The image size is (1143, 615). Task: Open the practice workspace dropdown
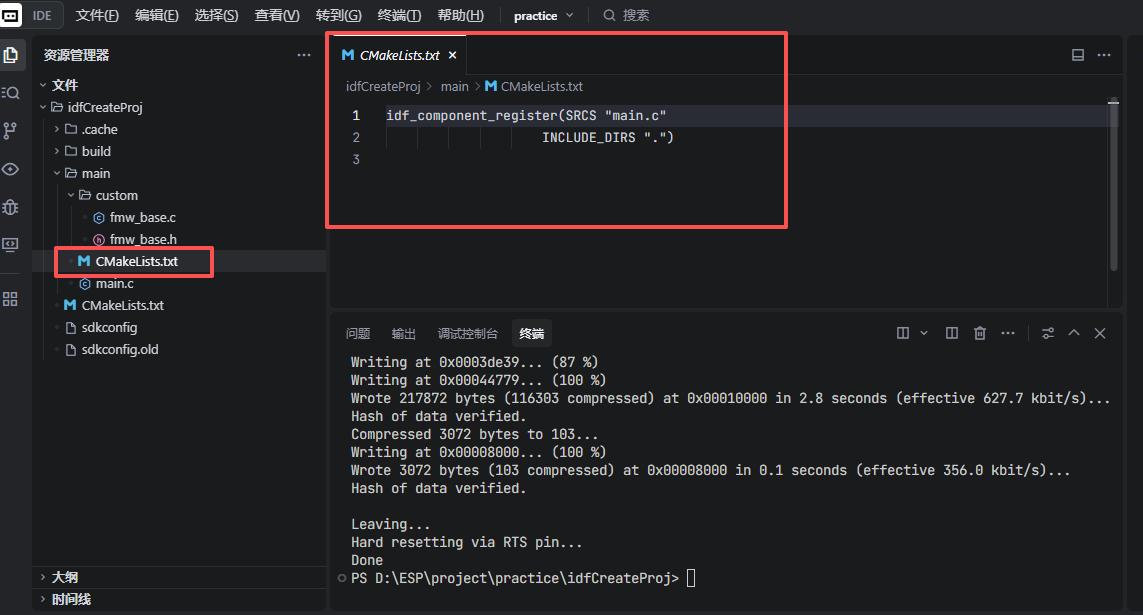click(543, 15)
